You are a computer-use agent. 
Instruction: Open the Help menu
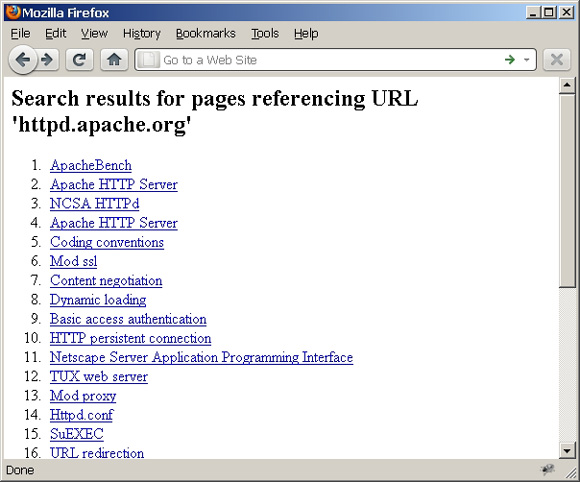coord(306,34)
